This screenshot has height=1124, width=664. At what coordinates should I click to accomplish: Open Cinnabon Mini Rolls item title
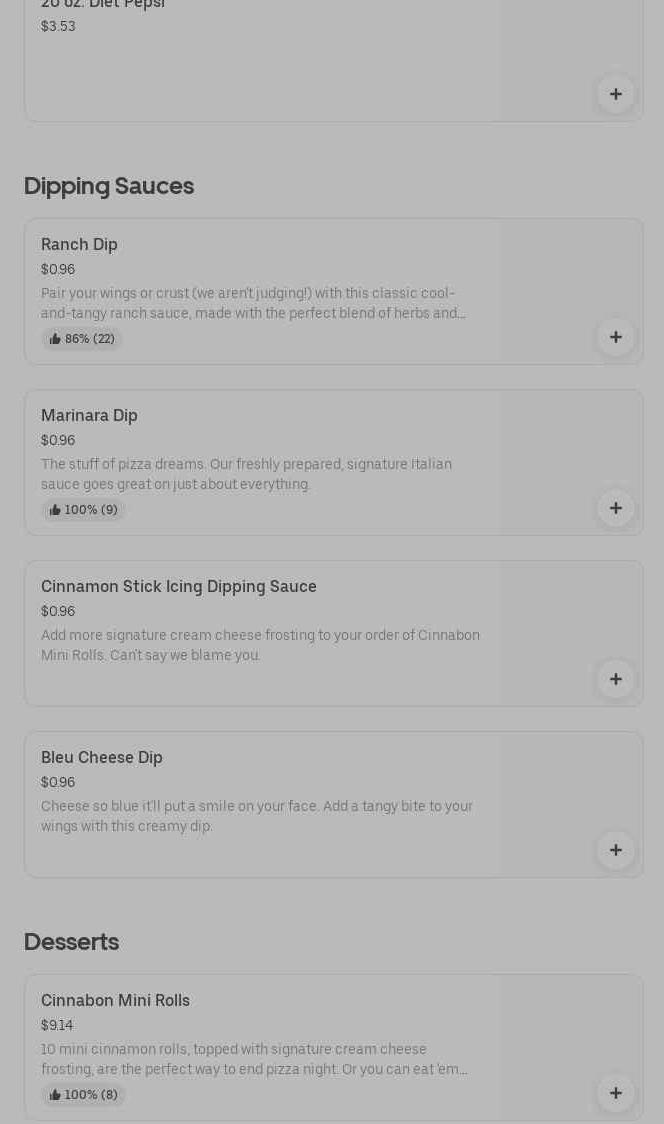tap(115, 1001)
